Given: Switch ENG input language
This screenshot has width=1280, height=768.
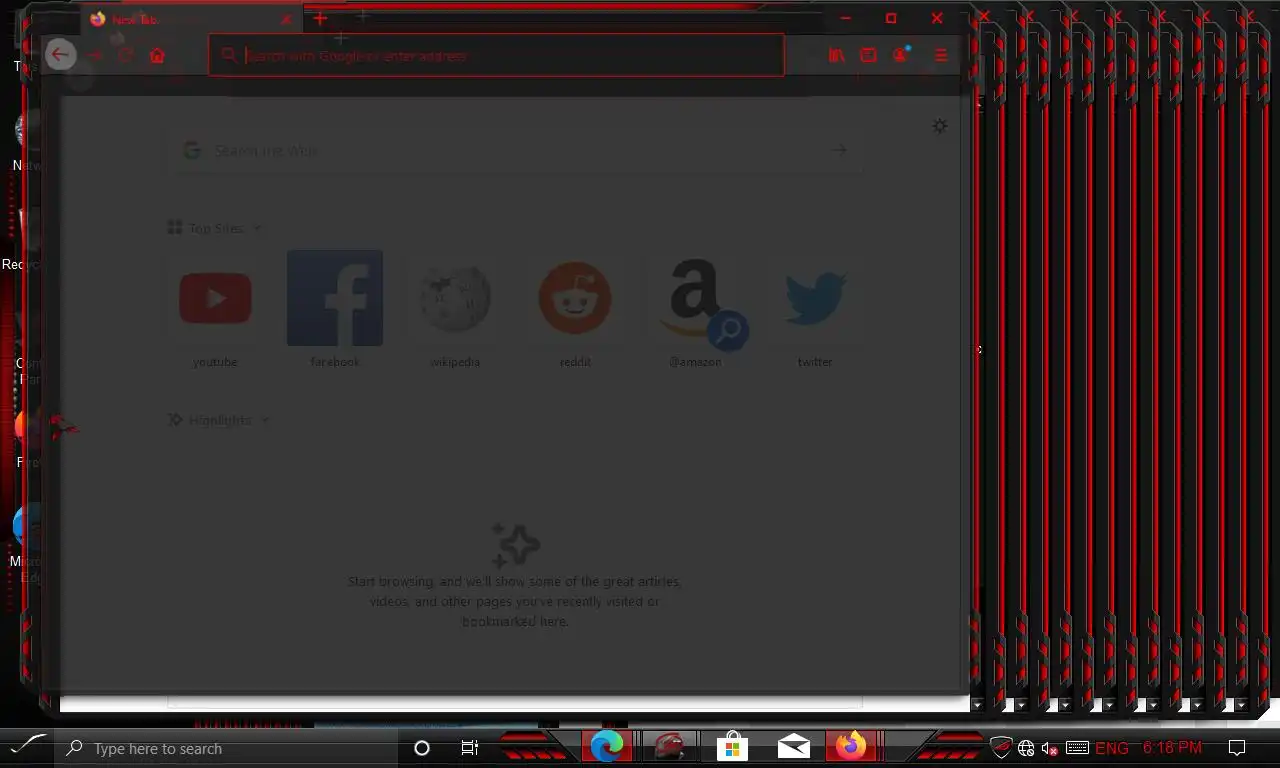Looking at the screenshot, I should 1112,748.
